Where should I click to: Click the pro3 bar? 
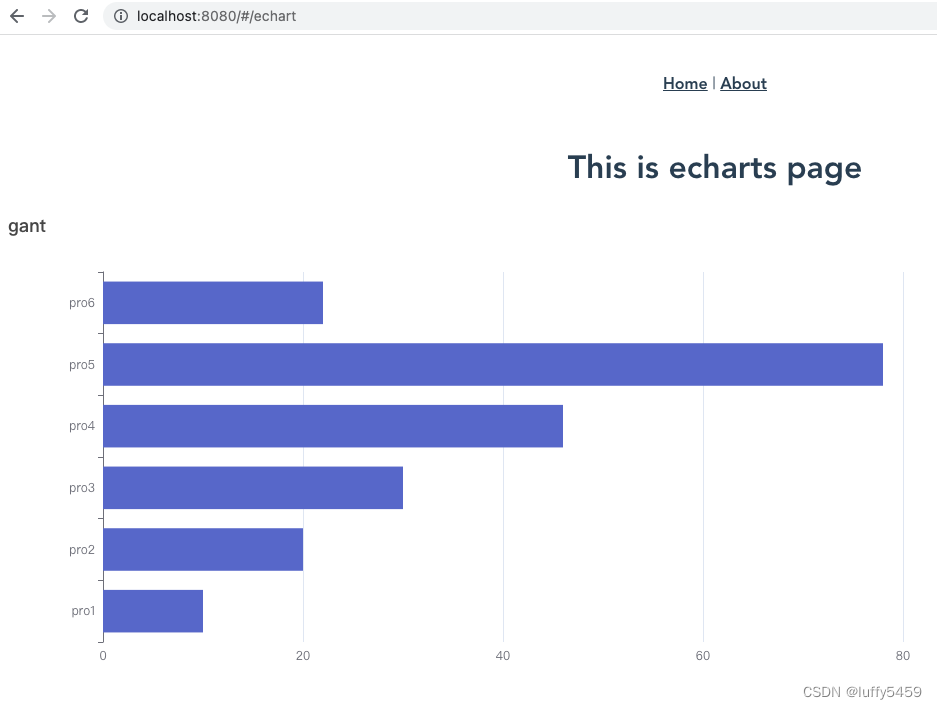pos(252,488)
